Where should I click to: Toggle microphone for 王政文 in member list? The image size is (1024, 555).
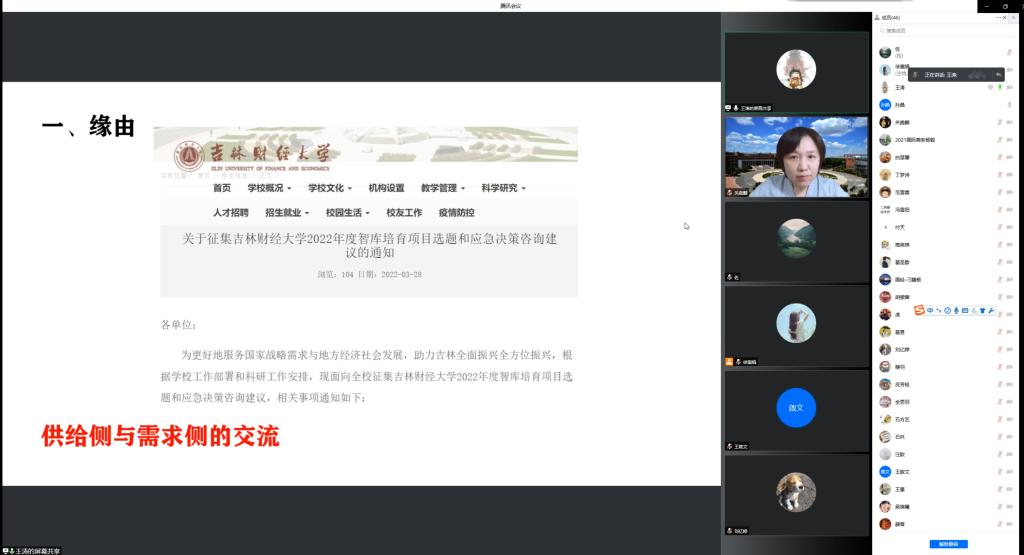click(998, 471)
